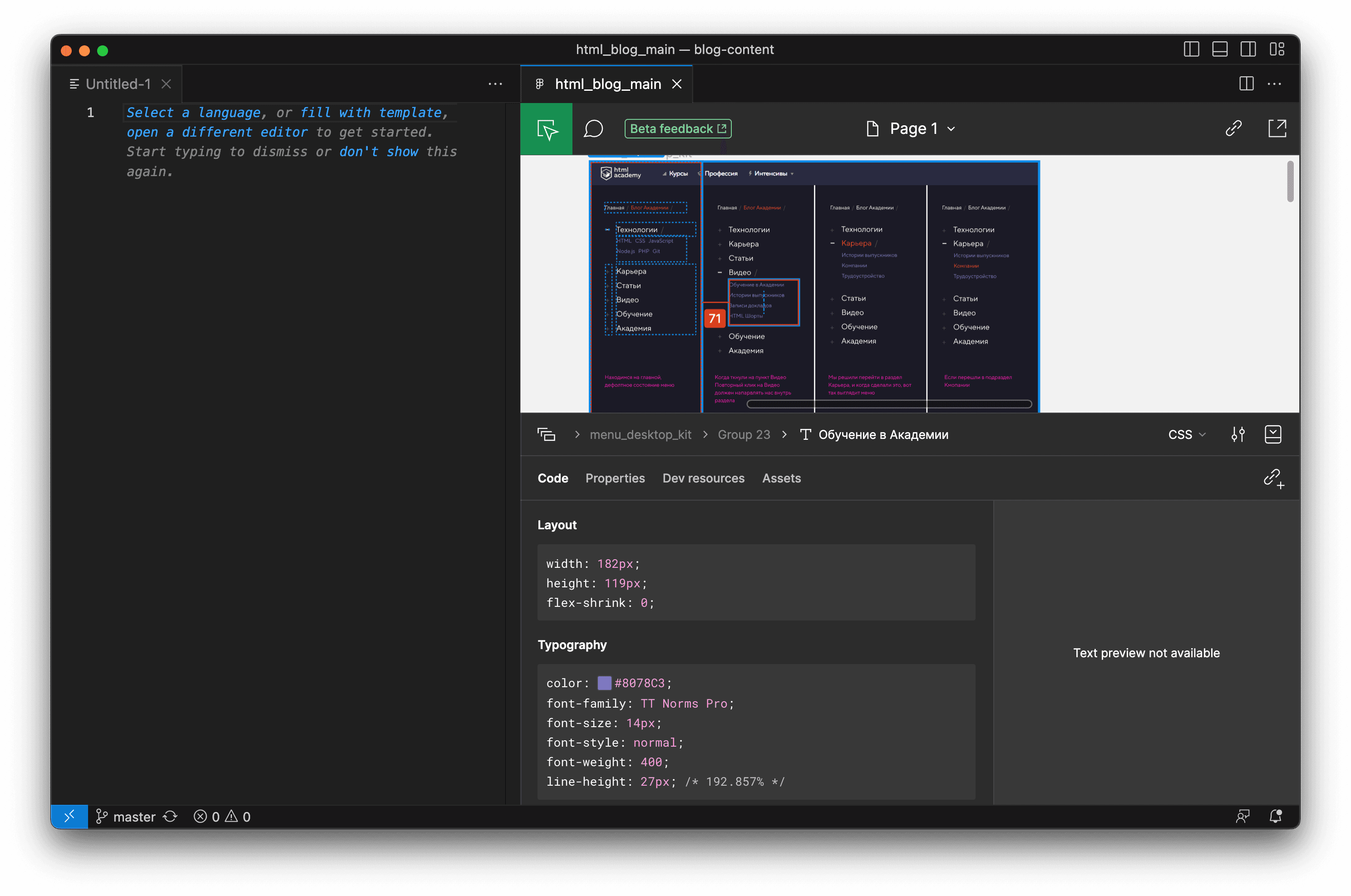Click the #8078C3 color swatch
Viewport: 1351px width, 896px height.
(604, 683)
